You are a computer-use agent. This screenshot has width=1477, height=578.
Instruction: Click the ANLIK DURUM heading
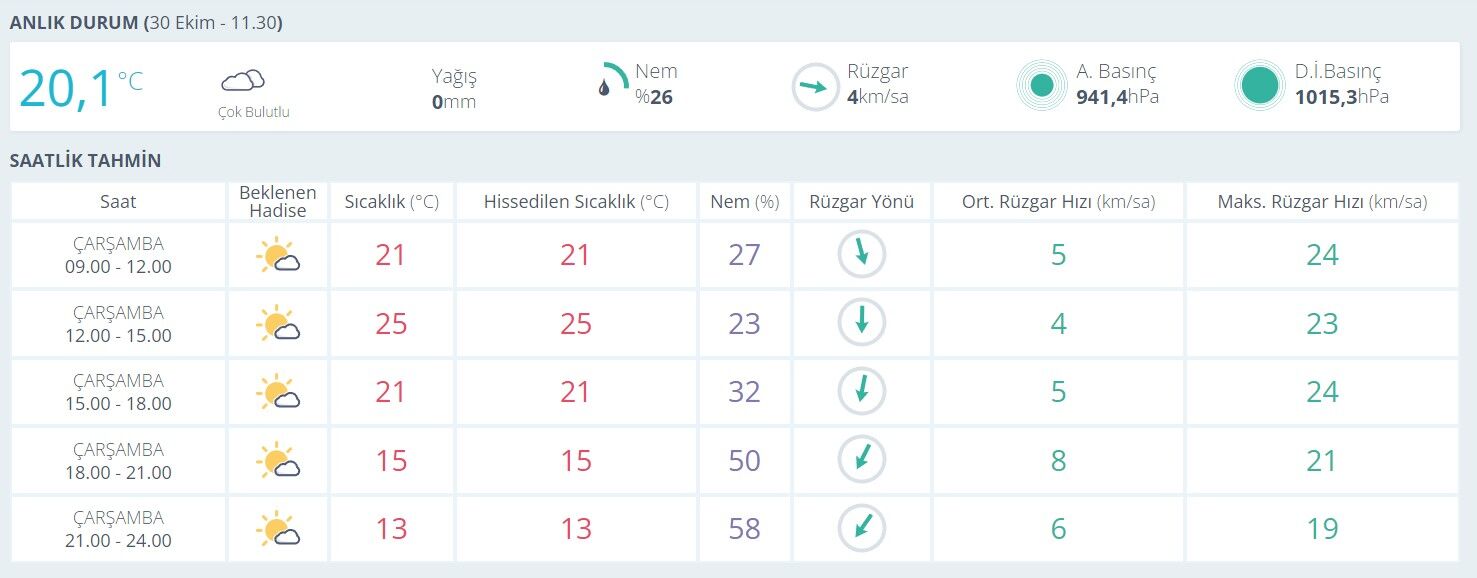tap(74, 22)
